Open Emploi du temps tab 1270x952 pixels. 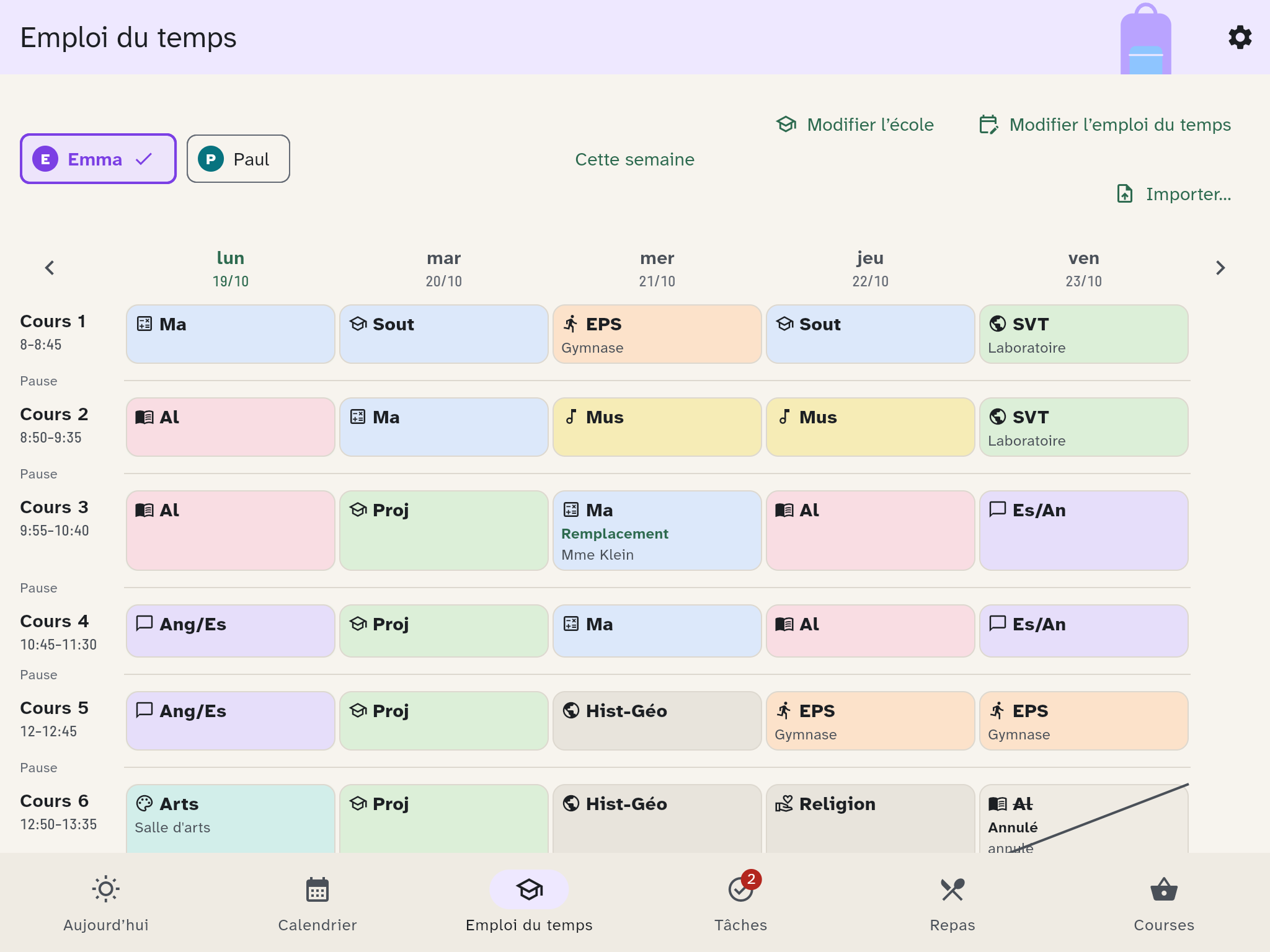coord(529,902)
